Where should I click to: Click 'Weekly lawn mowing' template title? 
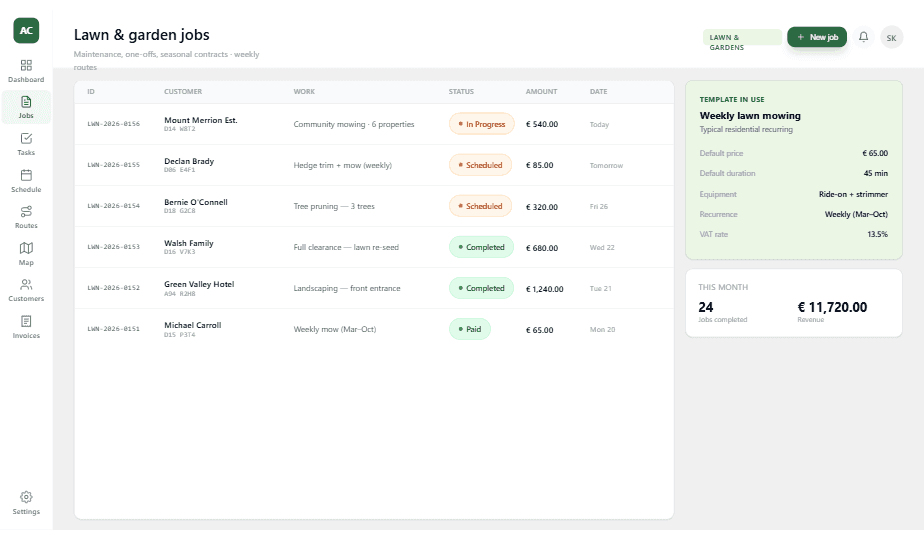click(x=750, y=116)
